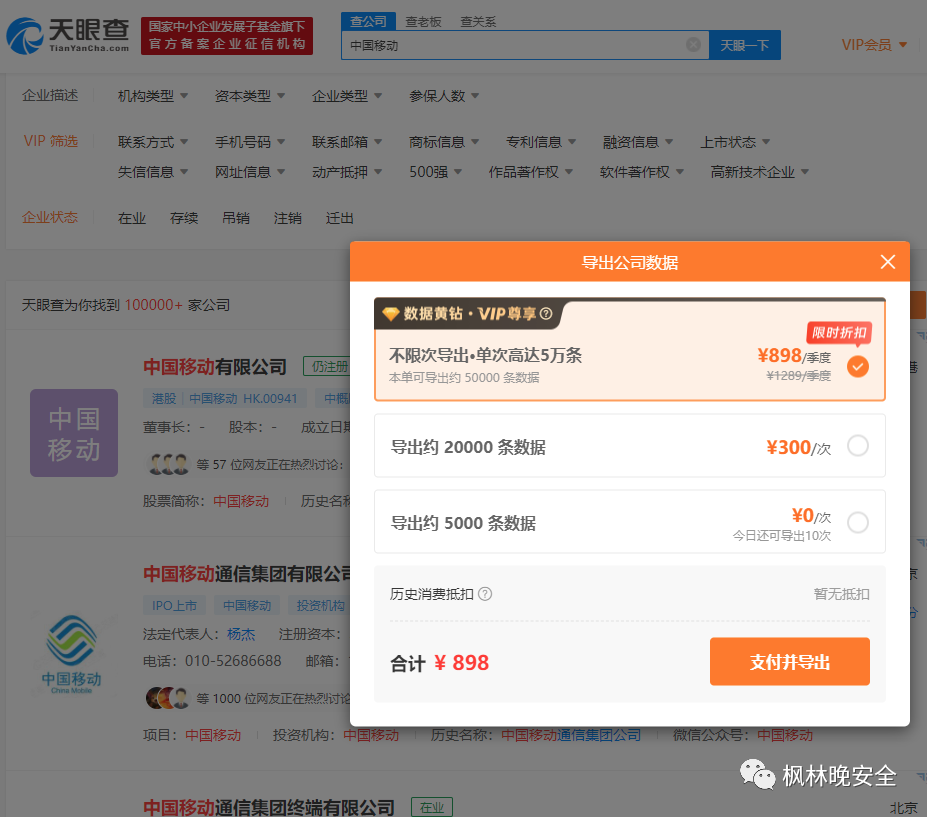
Task: Filter by 吊销 company status
Action: (236, 218)
